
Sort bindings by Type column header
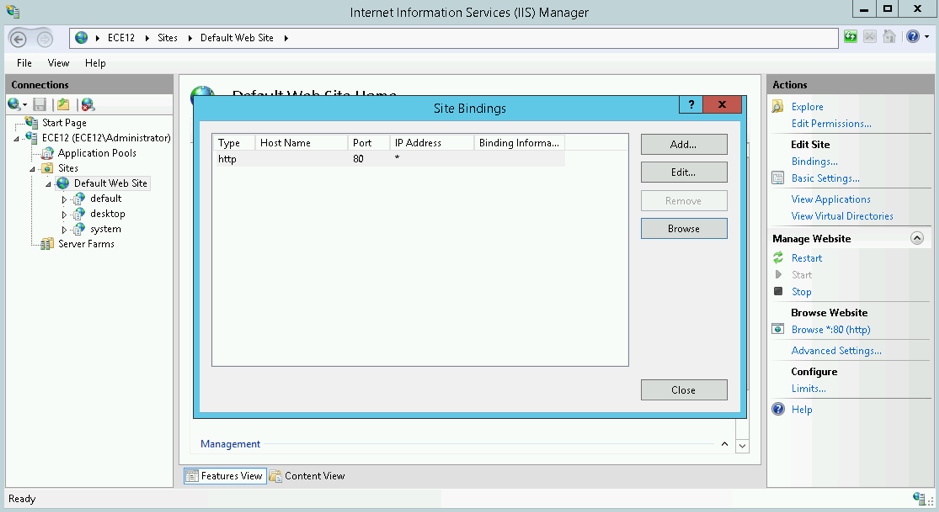click(234, 143)
